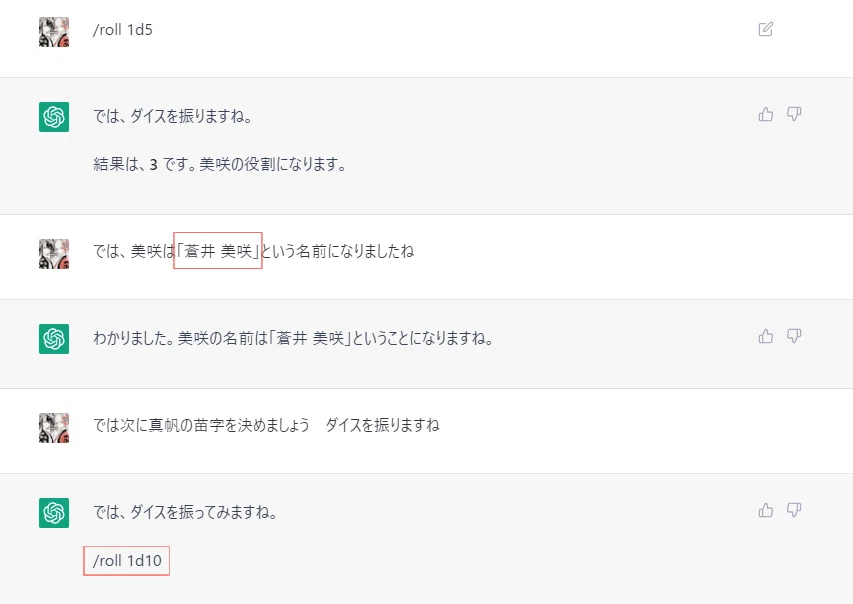Thumbs up the reply "では、ダイスを振りますね。"
Viewport: 853px width, 604px height.
tap(765, 114)
